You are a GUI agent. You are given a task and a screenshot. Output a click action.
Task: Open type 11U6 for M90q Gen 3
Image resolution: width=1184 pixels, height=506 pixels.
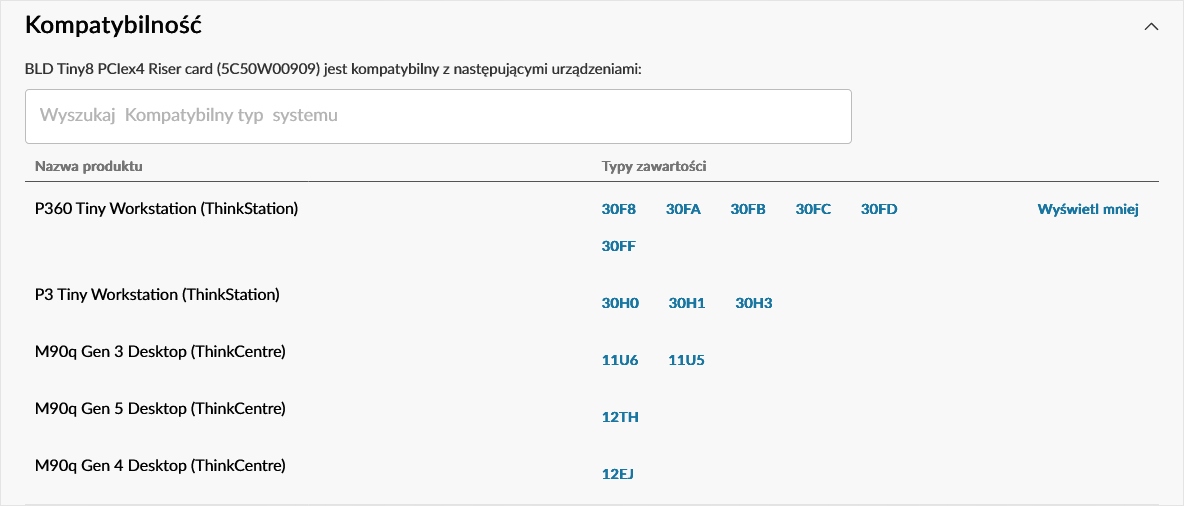tap(620, 360)
